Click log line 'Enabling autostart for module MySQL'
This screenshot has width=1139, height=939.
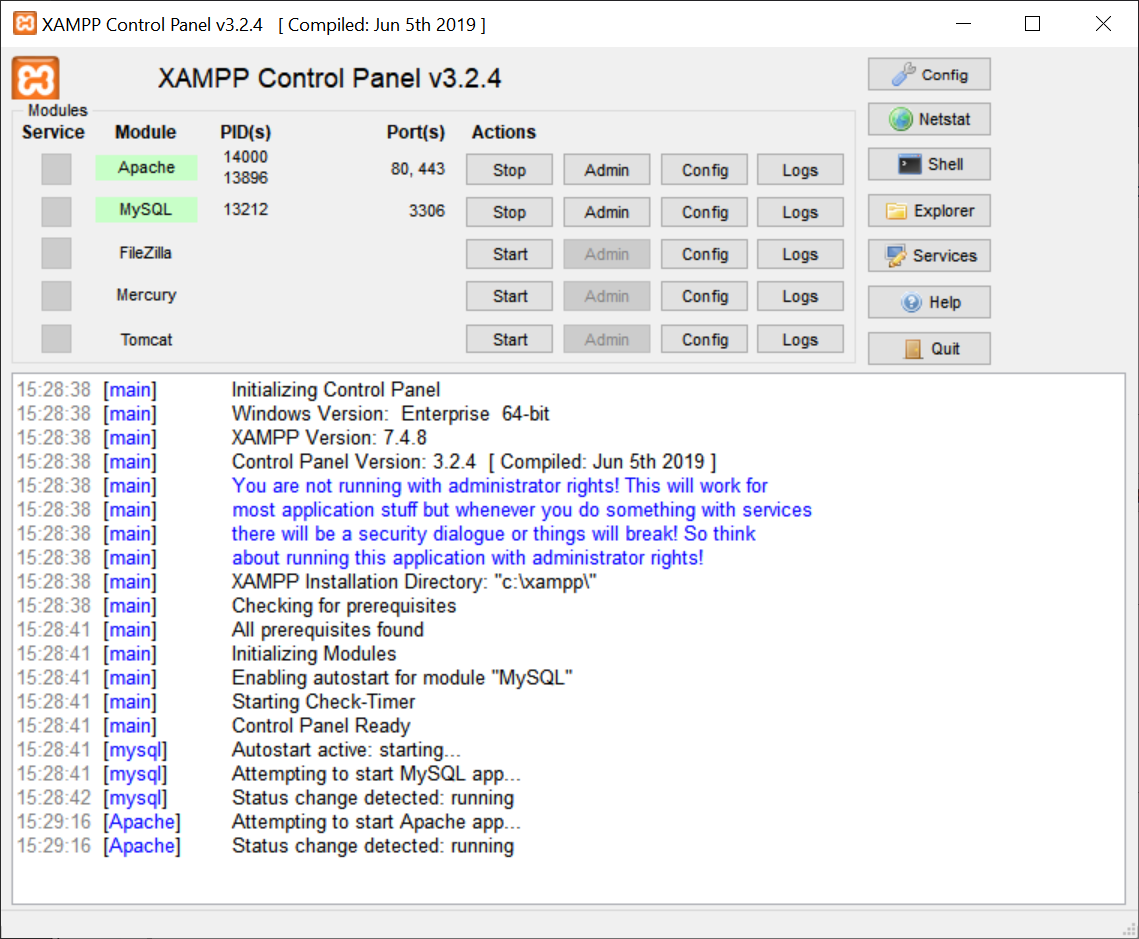click(x=402, y=678)
